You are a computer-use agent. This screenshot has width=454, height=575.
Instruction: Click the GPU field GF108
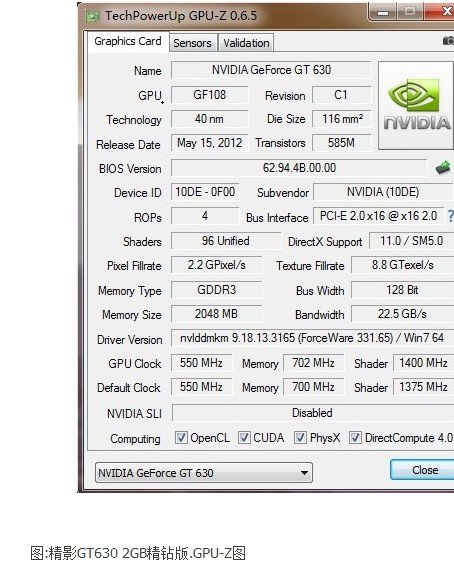pos(209,95)
